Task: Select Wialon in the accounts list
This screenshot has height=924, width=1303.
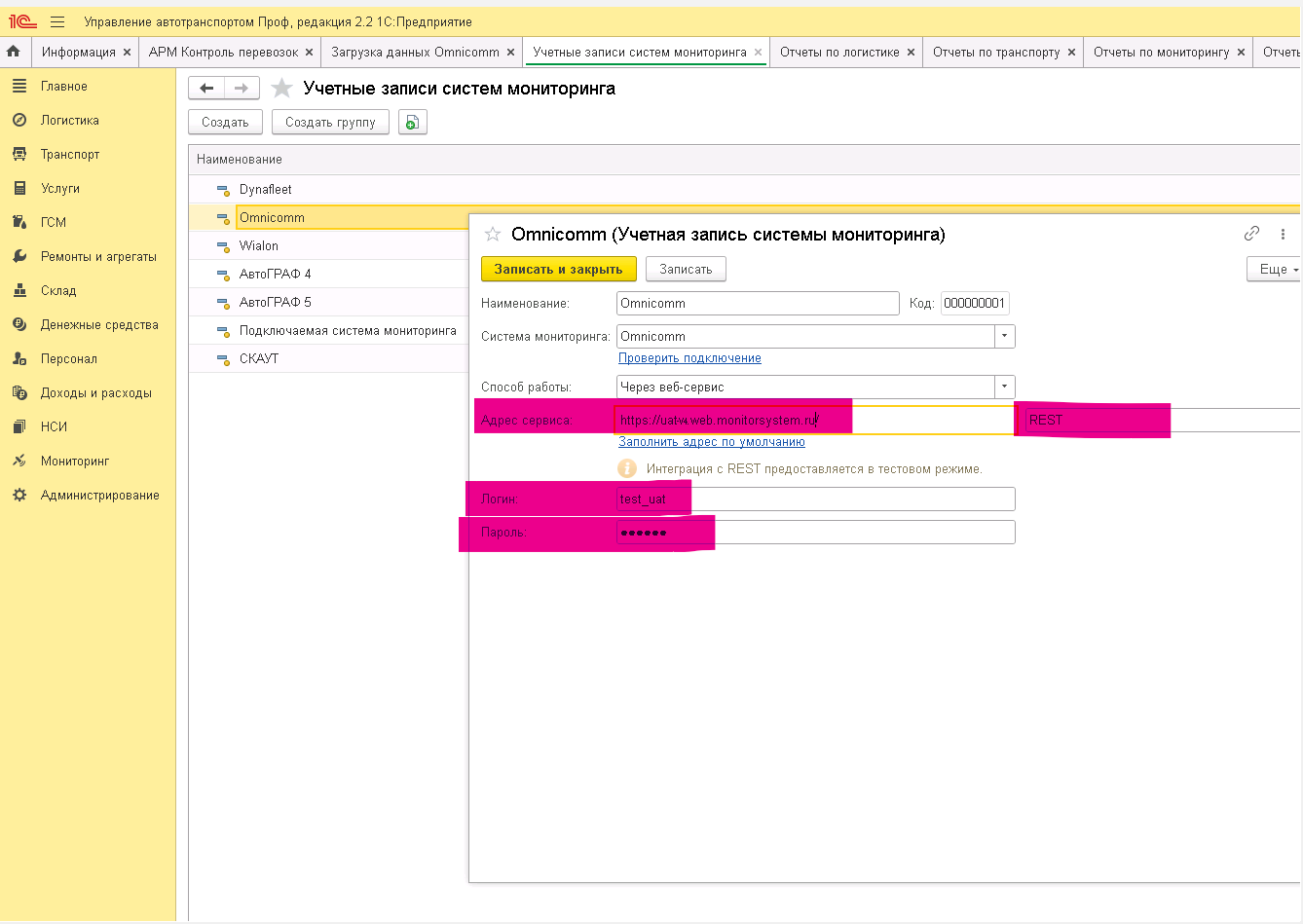Action: click(x=259, y=245)
